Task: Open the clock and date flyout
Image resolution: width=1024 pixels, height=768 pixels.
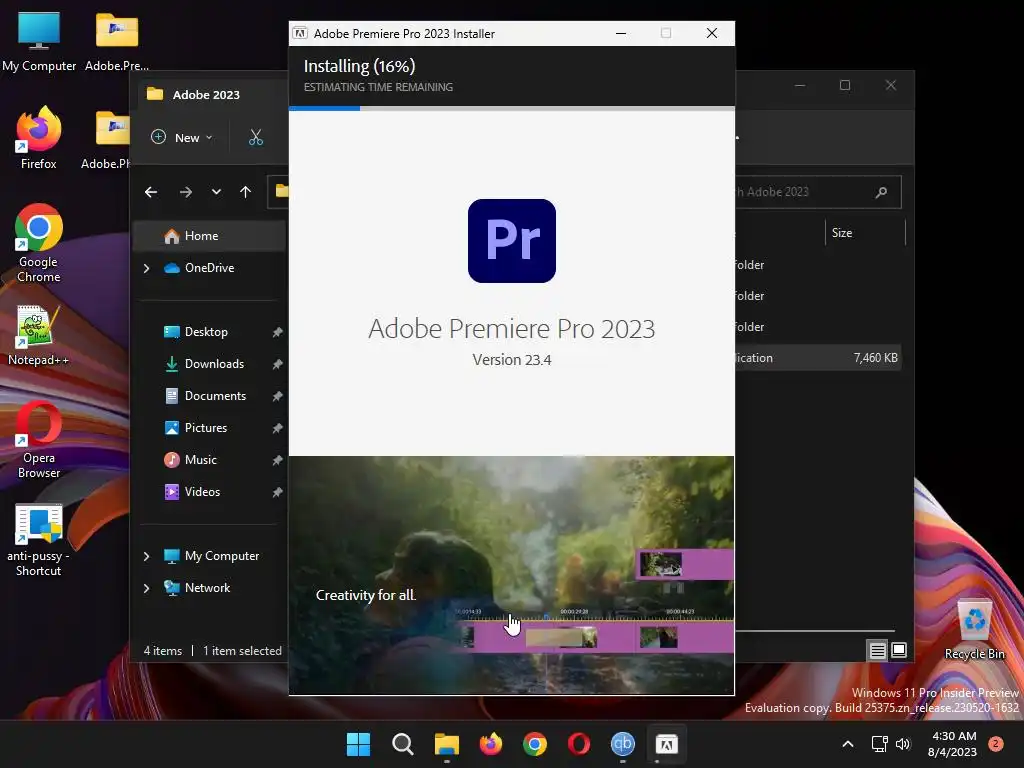Action: tap(952, 744)
